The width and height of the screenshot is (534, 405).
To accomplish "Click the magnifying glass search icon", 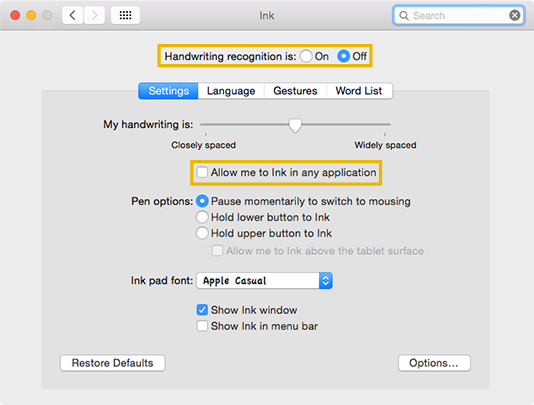I will click(404, 16).
